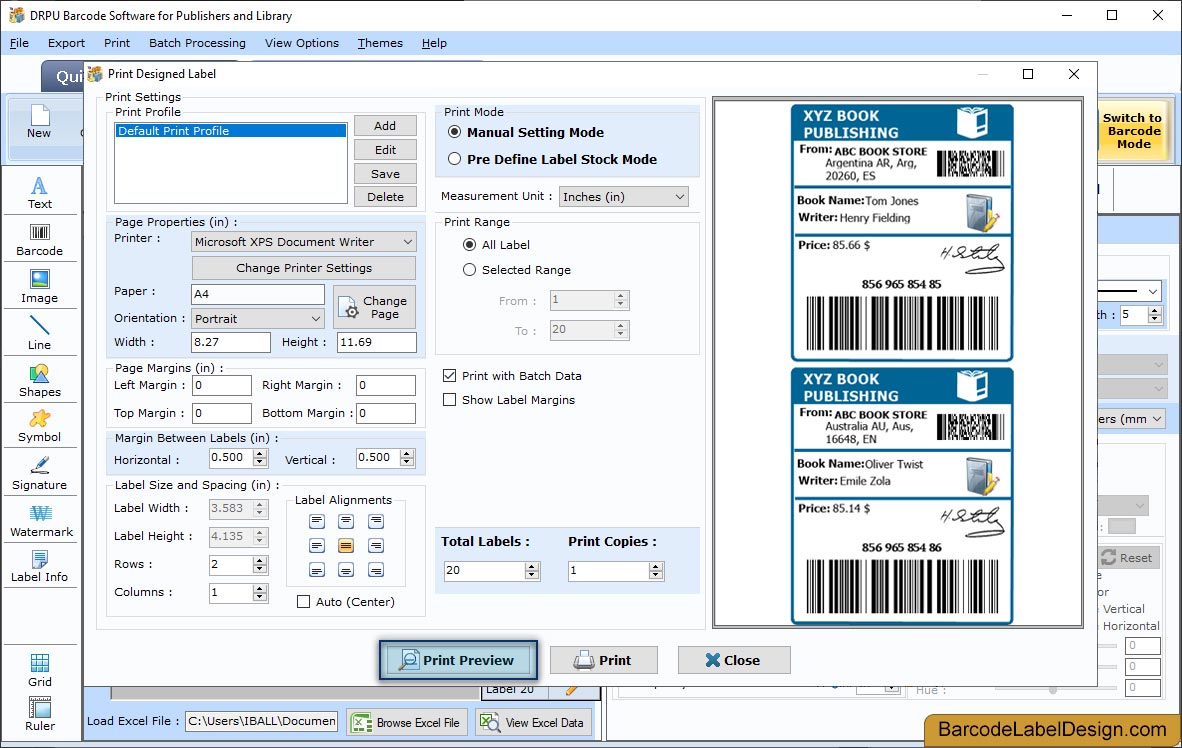Viewport: 1182px width, 748px height.
Task: Click View Excel Data button
Action: pyautogui.click(x=533, y=722)
